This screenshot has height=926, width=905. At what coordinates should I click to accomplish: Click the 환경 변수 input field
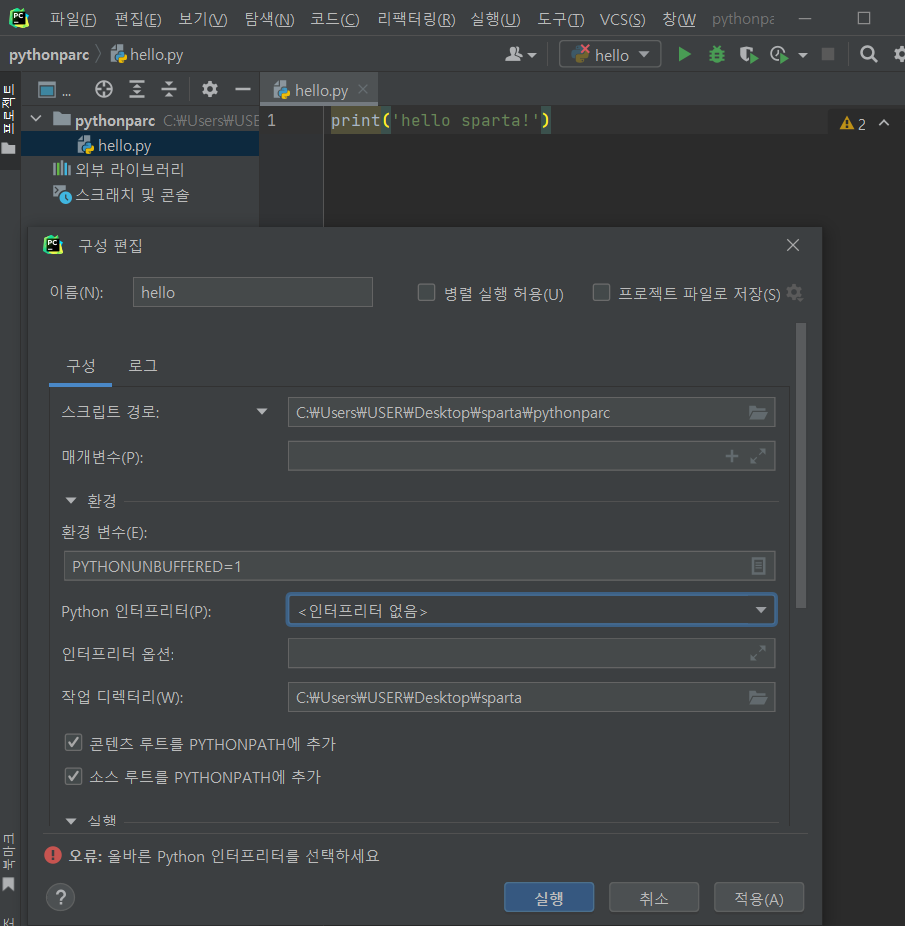pos(419,566)
